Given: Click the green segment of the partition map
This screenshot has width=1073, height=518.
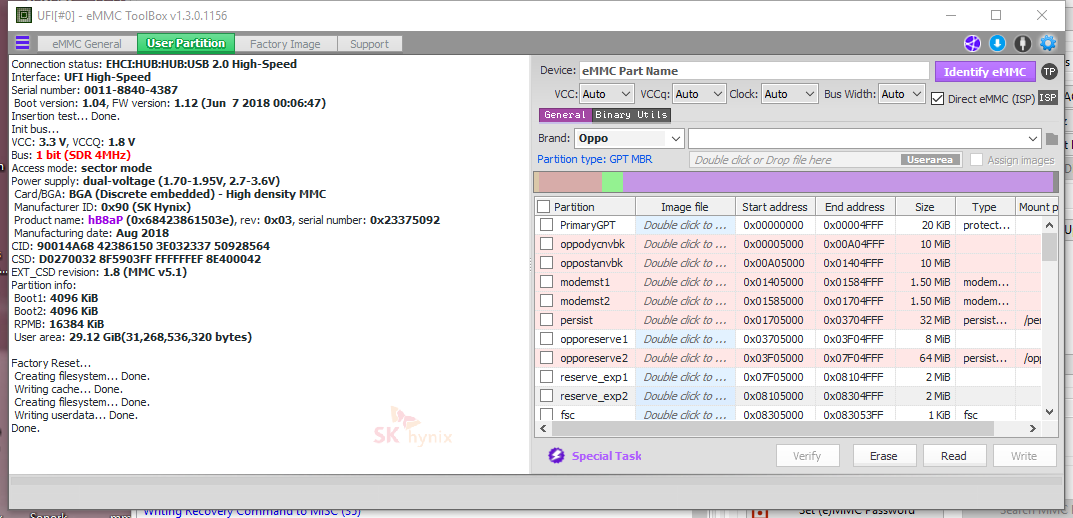Looking at the screenshot, I should (612, 182).
